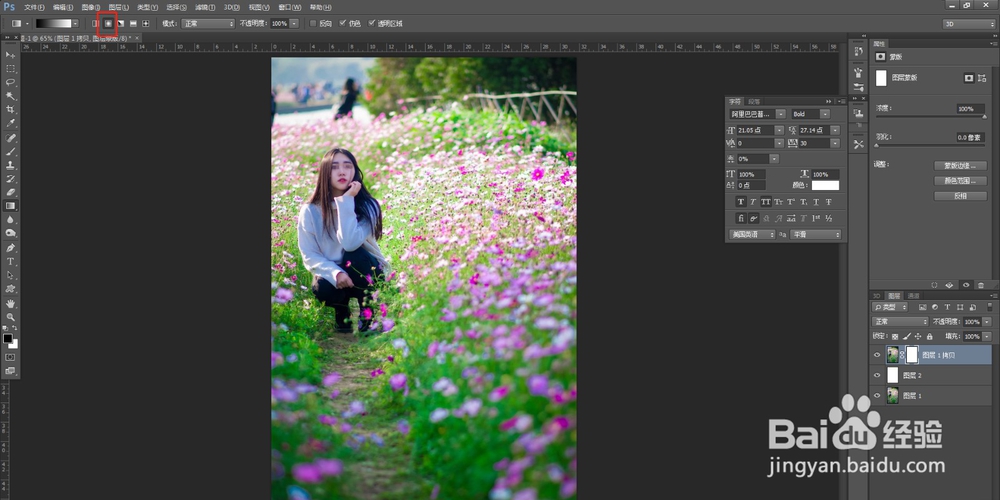Open the gradient mode 正常 dropdown
This screenshot has height=500, width=1000.
point(208,24)
